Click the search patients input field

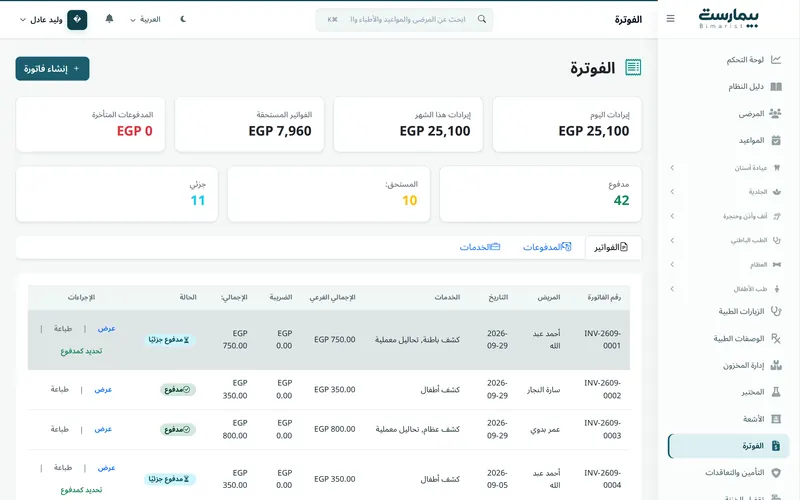tap(404, 19)
